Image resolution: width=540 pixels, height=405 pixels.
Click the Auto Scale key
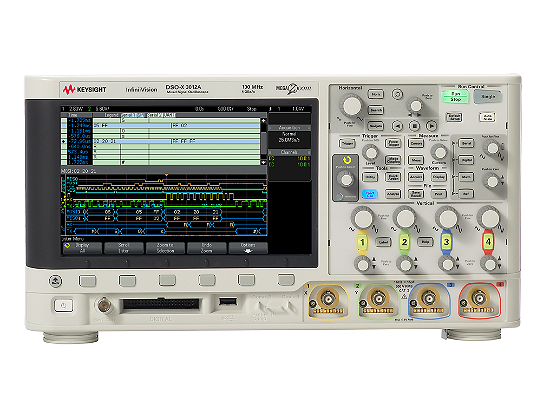pos(487,117)
